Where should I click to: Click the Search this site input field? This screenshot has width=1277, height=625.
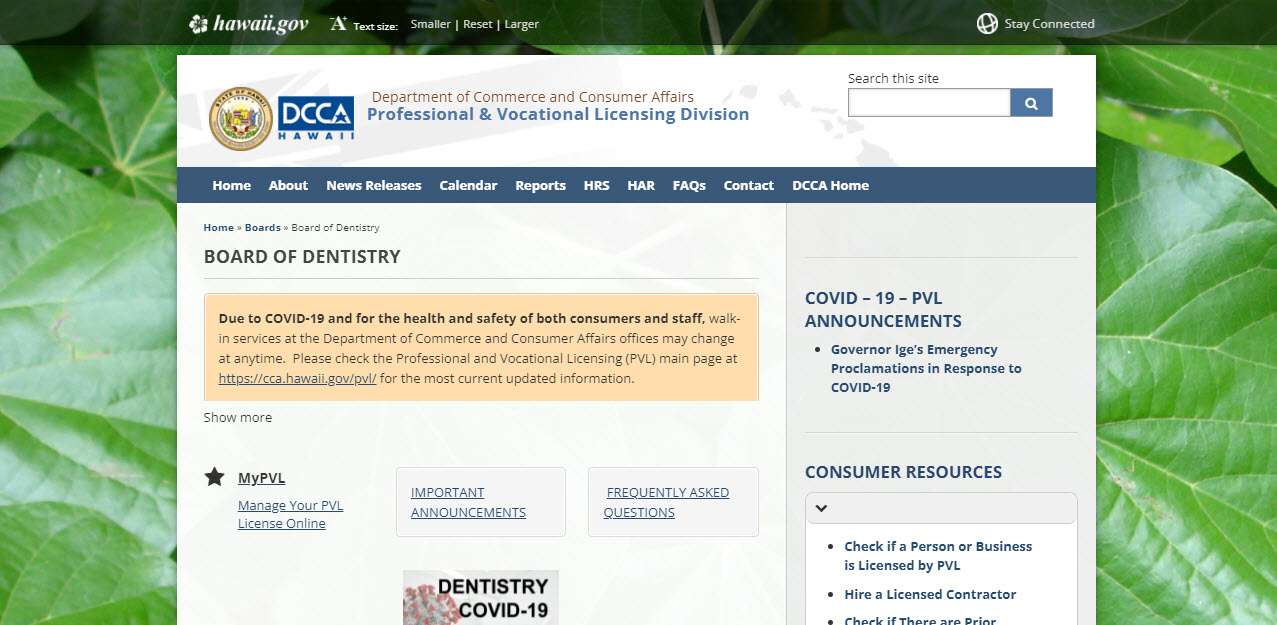click(928, 102)
